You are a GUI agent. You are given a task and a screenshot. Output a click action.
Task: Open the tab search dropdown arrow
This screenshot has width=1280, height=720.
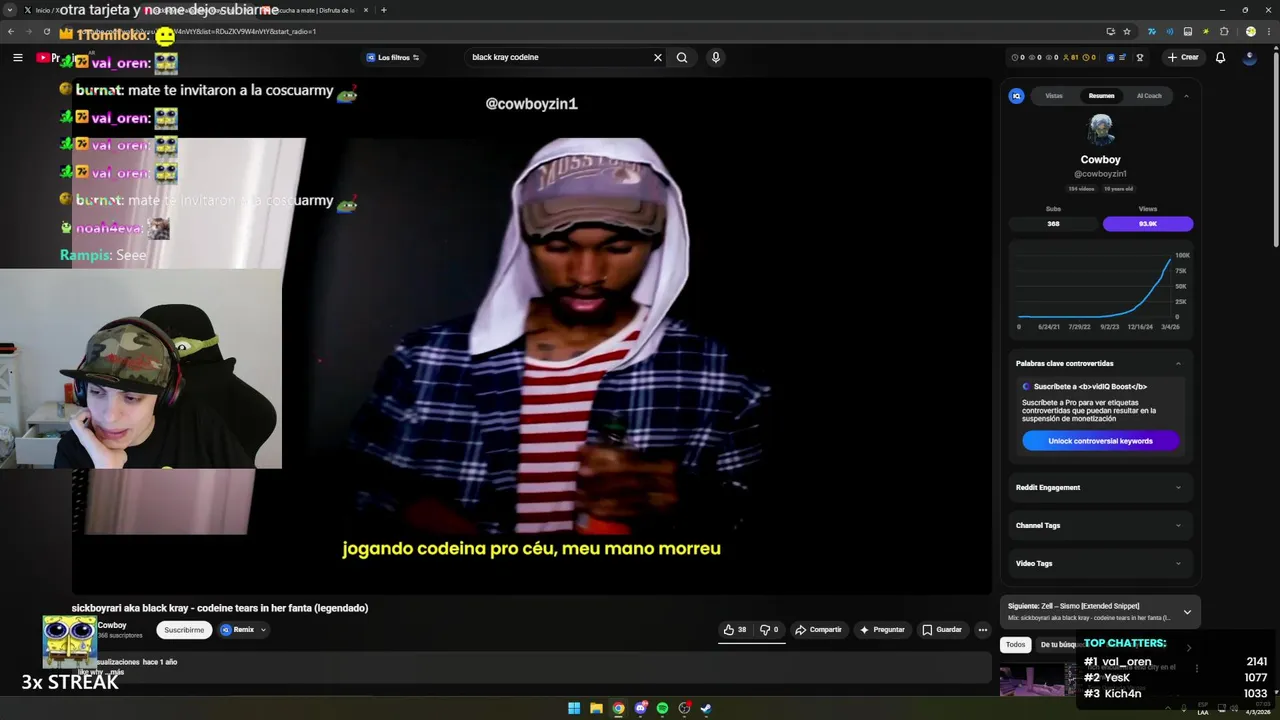pos(10,10)
